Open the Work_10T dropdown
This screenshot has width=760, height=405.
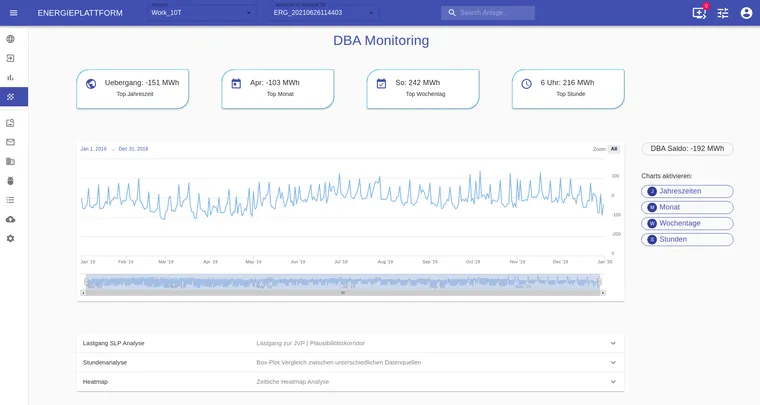click(201, 13)
